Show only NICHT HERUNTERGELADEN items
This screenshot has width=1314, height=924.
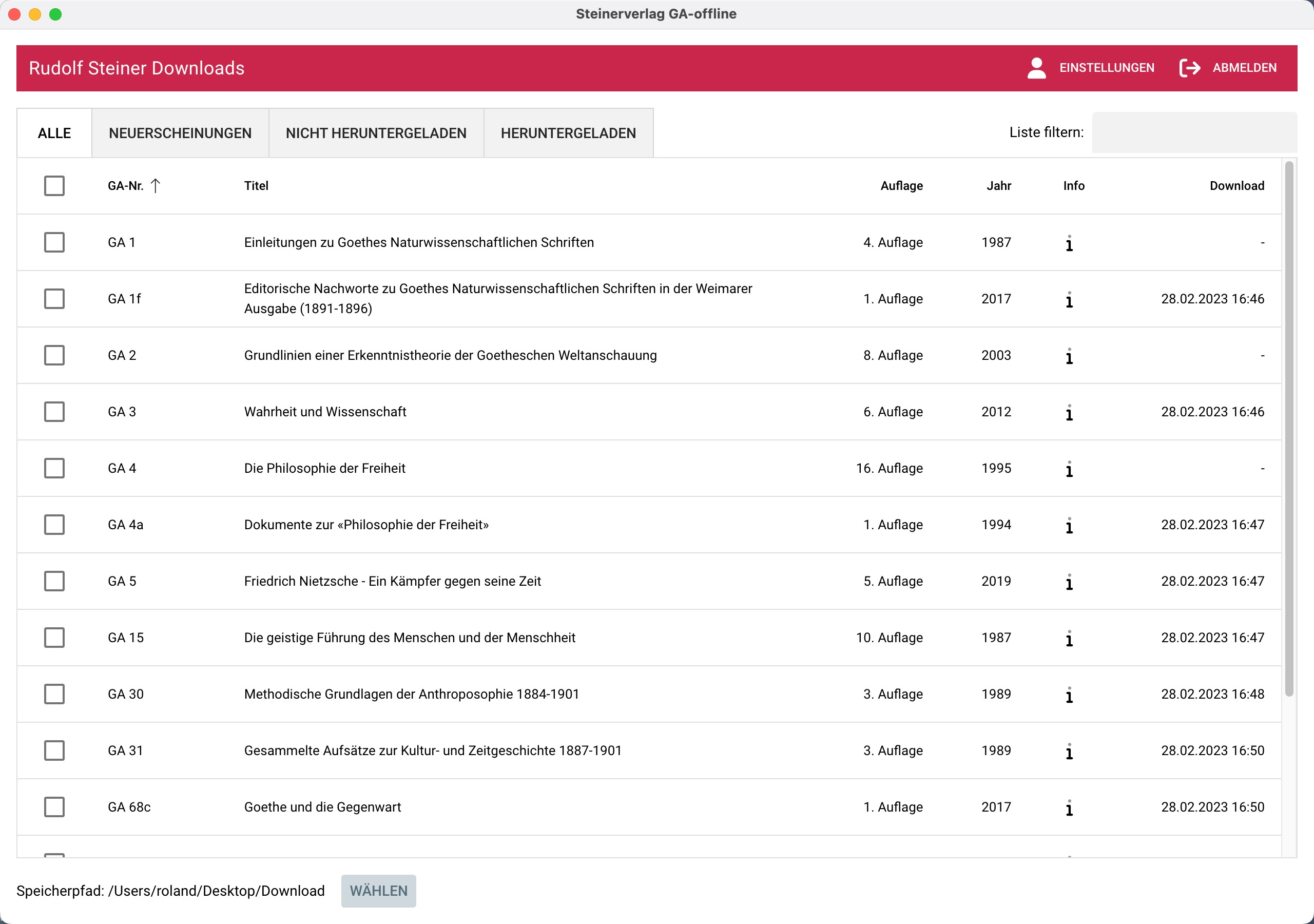tap(376, 132)
